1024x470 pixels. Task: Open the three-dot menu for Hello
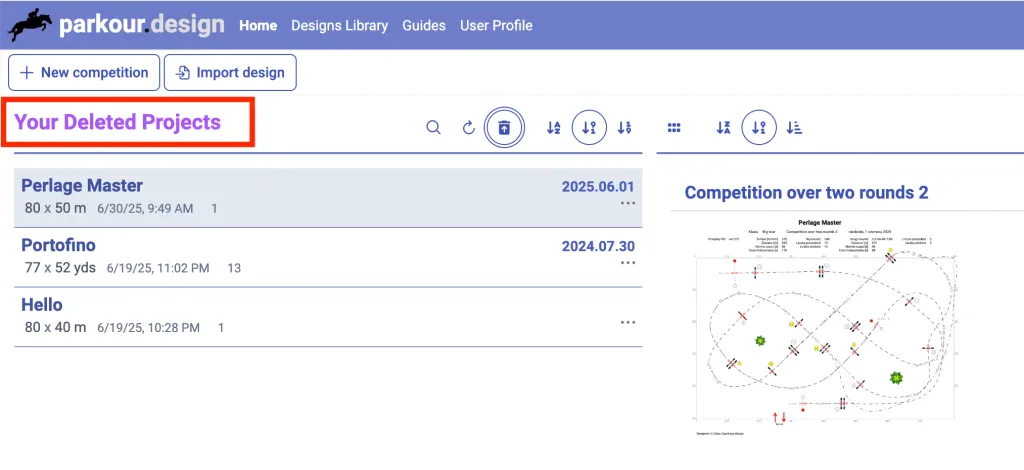pyautogui.click(x=628, y=322)
